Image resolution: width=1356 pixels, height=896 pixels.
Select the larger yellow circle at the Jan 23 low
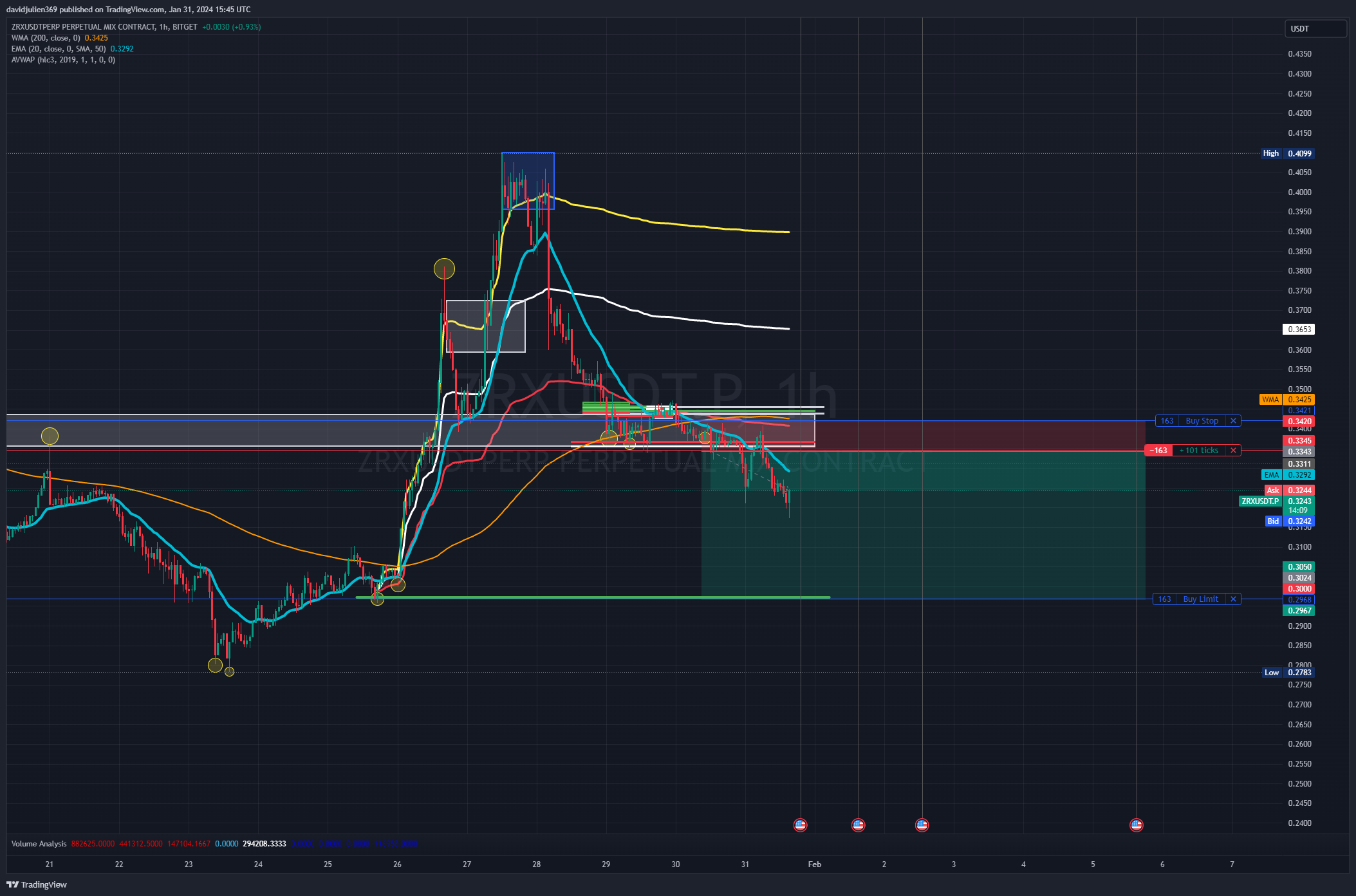[215, 665]
